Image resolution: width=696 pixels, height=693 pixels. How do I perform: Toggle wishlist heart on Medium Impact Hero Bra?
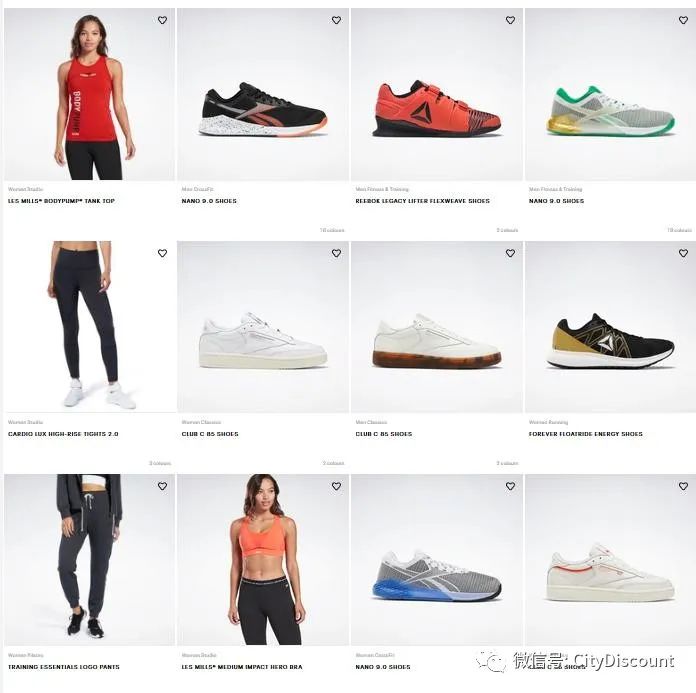tap(336, 486)
